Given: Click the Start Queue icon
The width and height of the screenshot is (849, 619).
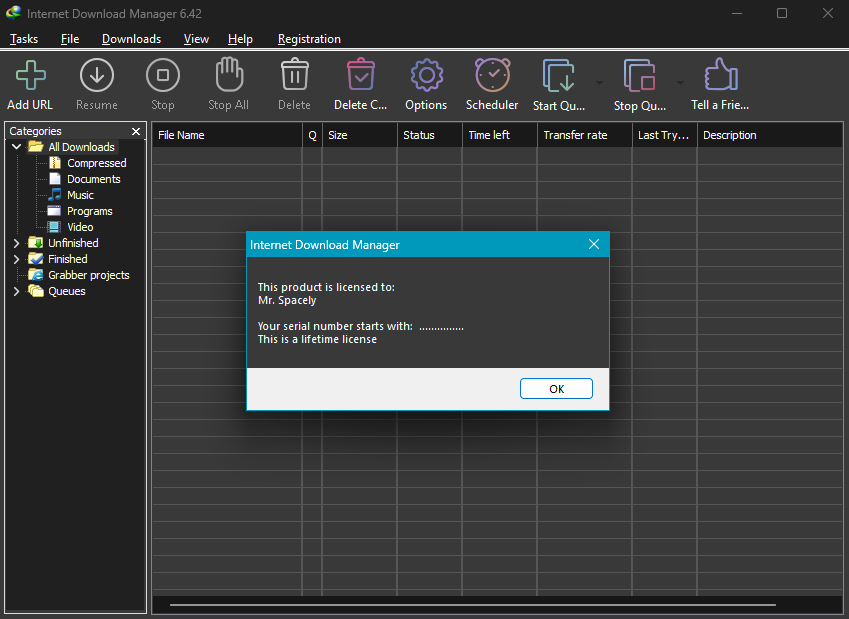Looking at the screenshot, I should point(558,75).
